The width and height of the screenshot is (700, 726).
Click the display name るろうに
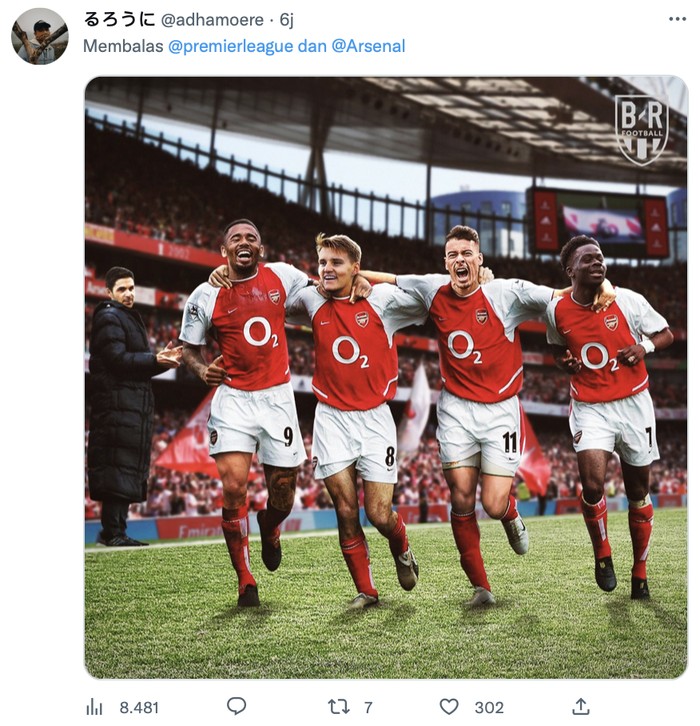click(118, 20)
